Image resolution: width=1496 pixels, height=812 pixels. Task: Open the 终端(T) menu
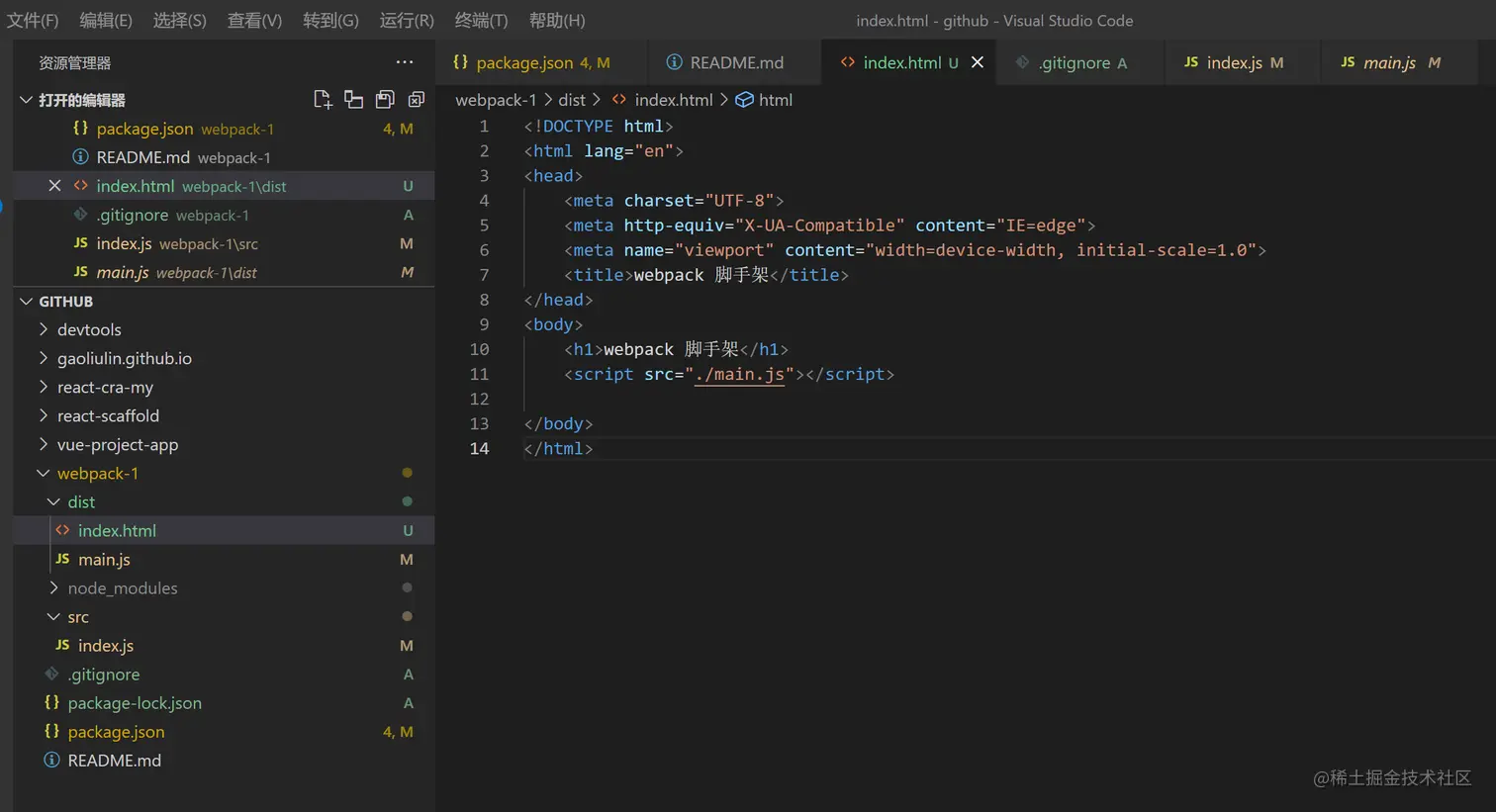[481, 20]
